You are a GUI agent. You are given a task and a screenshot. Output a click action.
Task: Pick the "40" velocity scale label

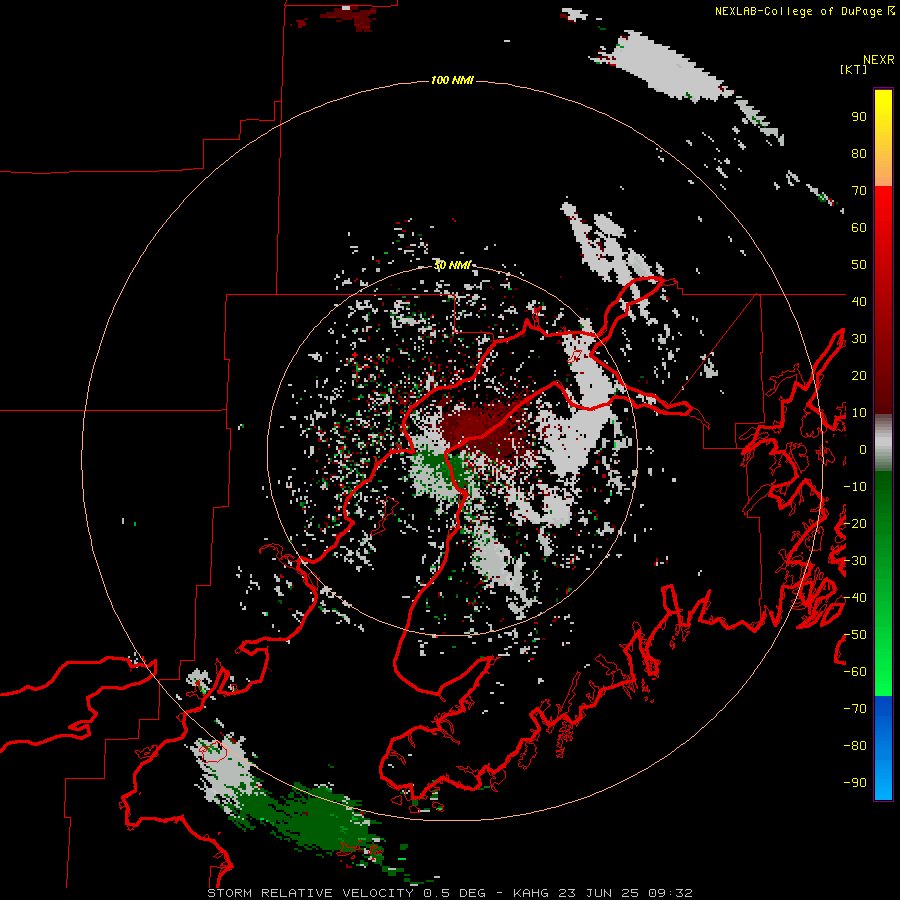(859, 301)
